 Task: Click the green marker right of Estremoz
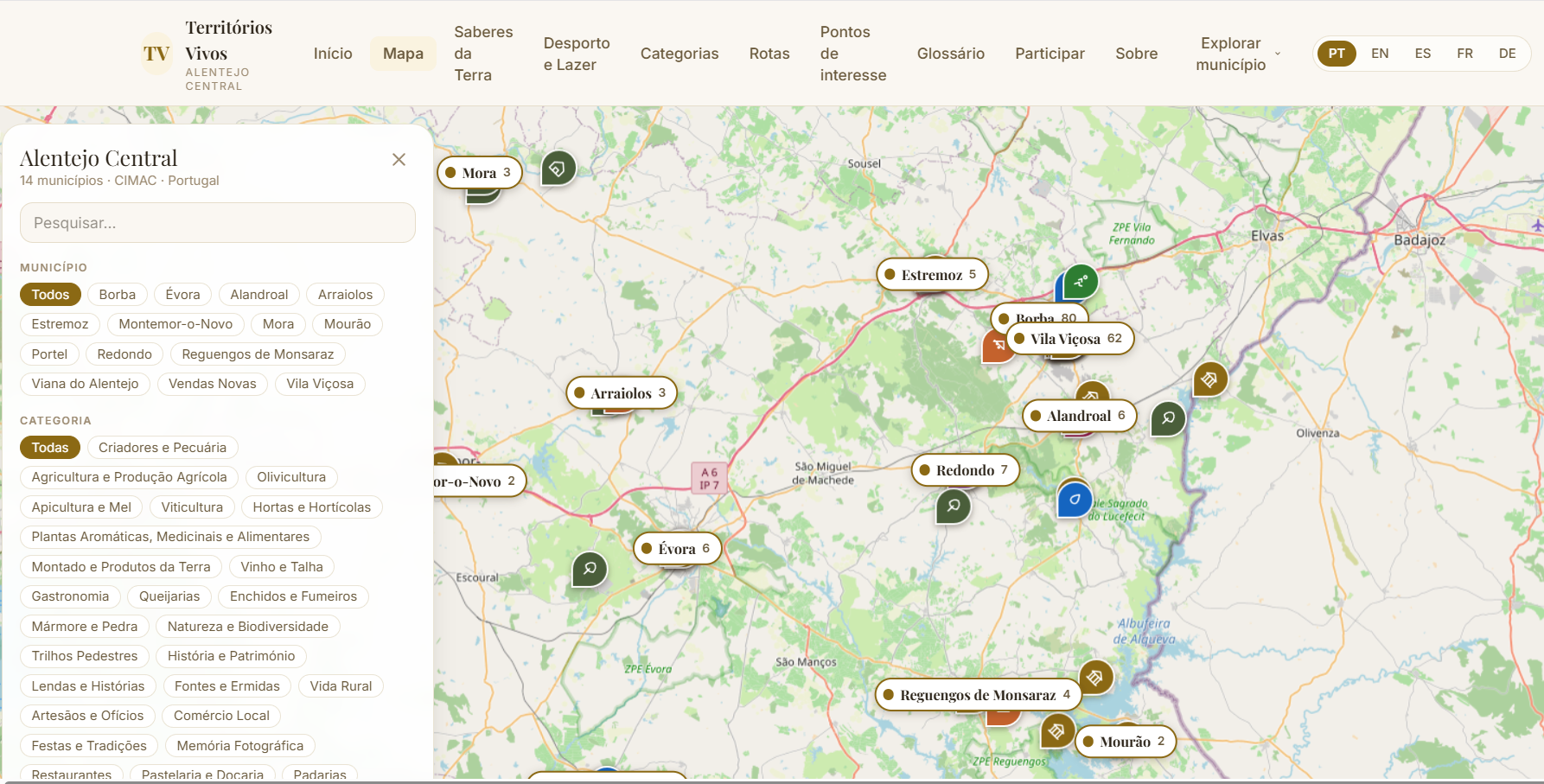(1081, 281)
